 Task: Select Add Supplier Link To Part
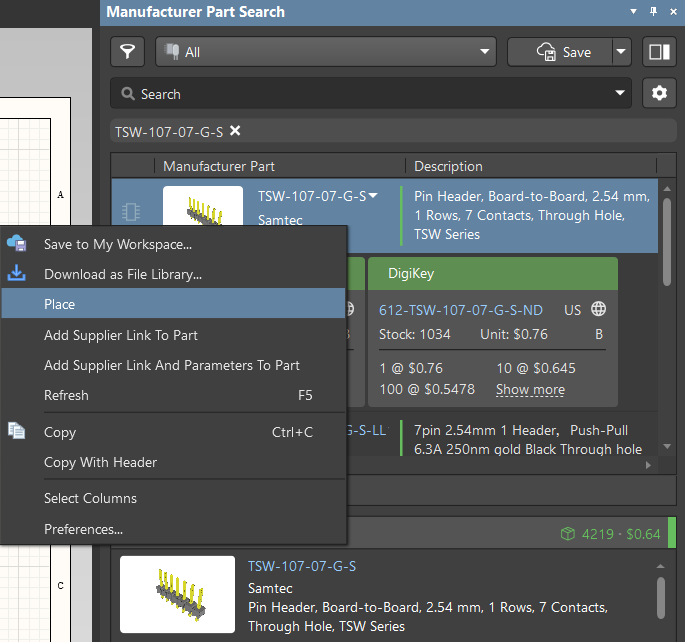pyautogui.click(x=173, y=335)
